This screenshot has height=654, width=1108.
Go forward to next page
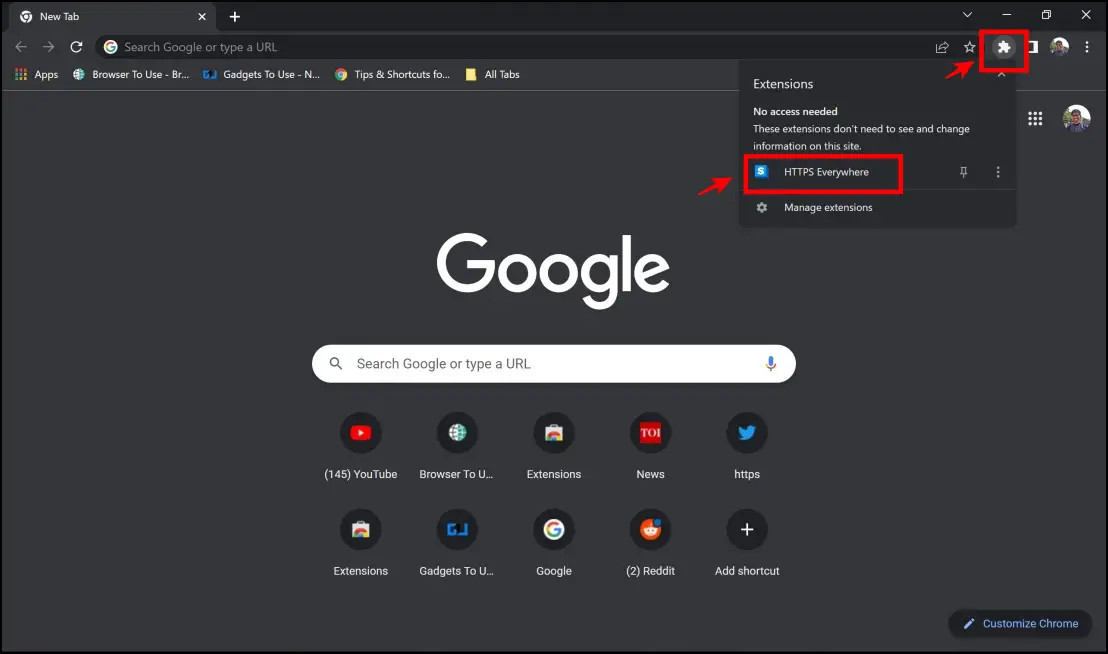coord(48,47)
